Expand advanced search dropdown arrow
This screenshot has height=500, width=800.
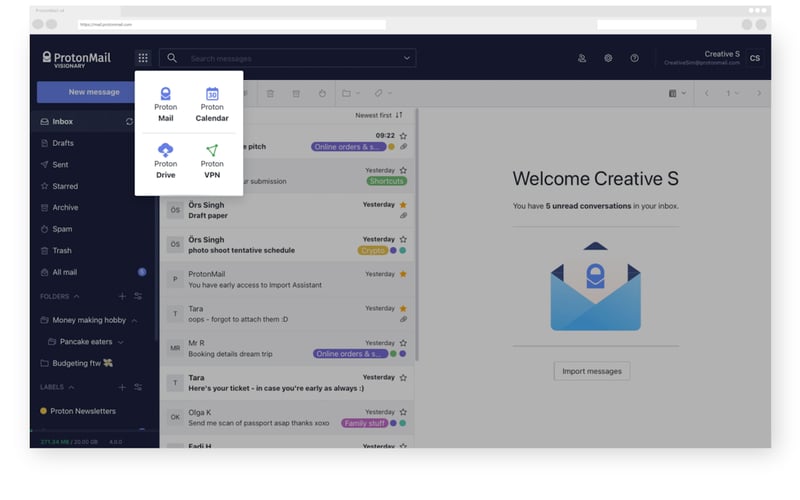click(407, 58)
